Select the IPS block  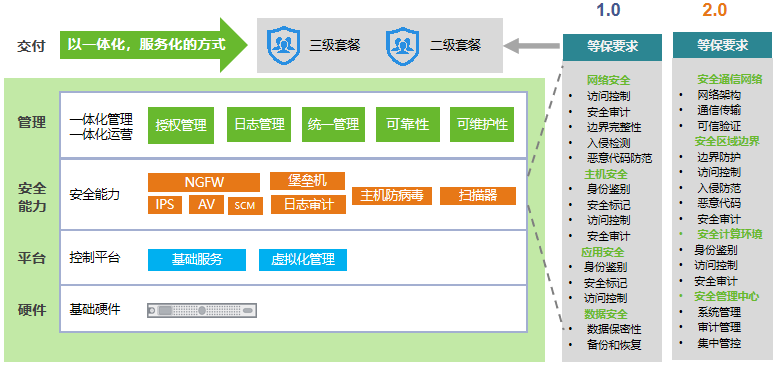(x=165, y=205)
